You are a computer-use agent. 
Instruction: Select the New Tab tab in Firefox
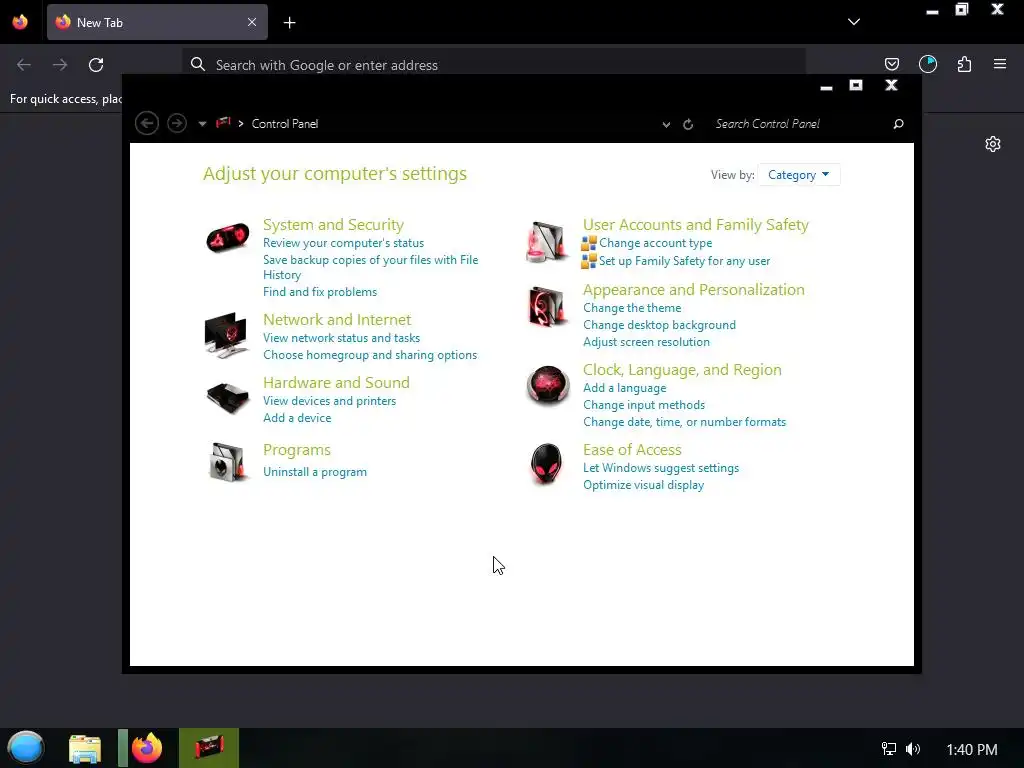tap(157, 22)
